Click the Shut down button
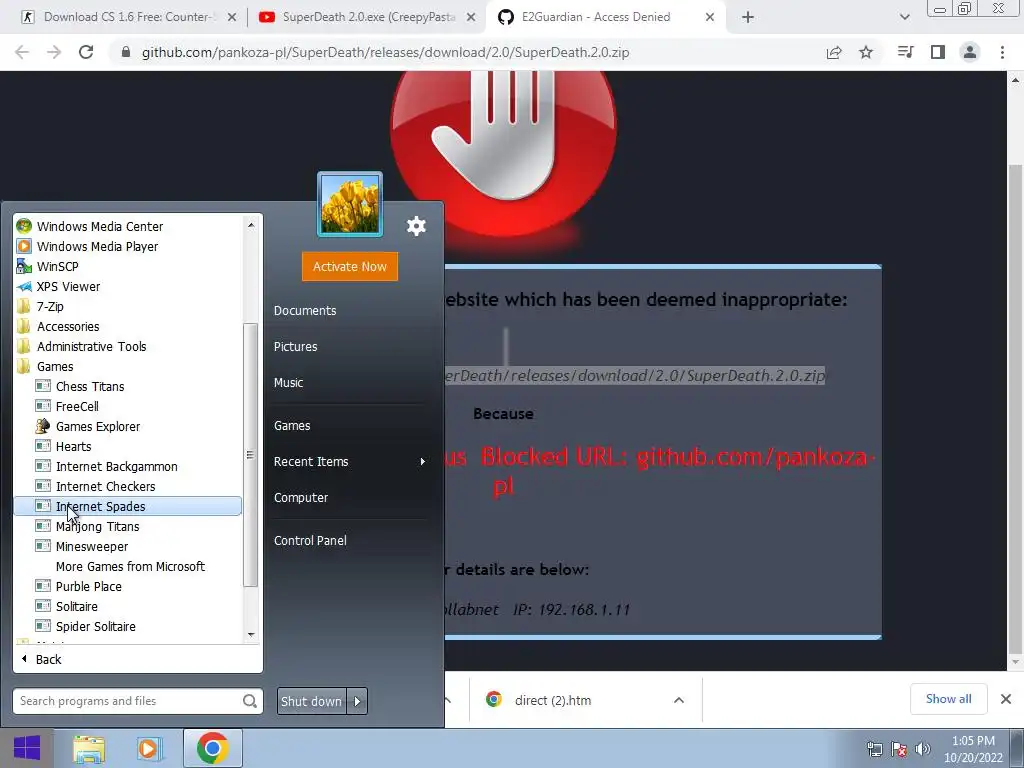The image size is (1024, 768). coord(311,701)
